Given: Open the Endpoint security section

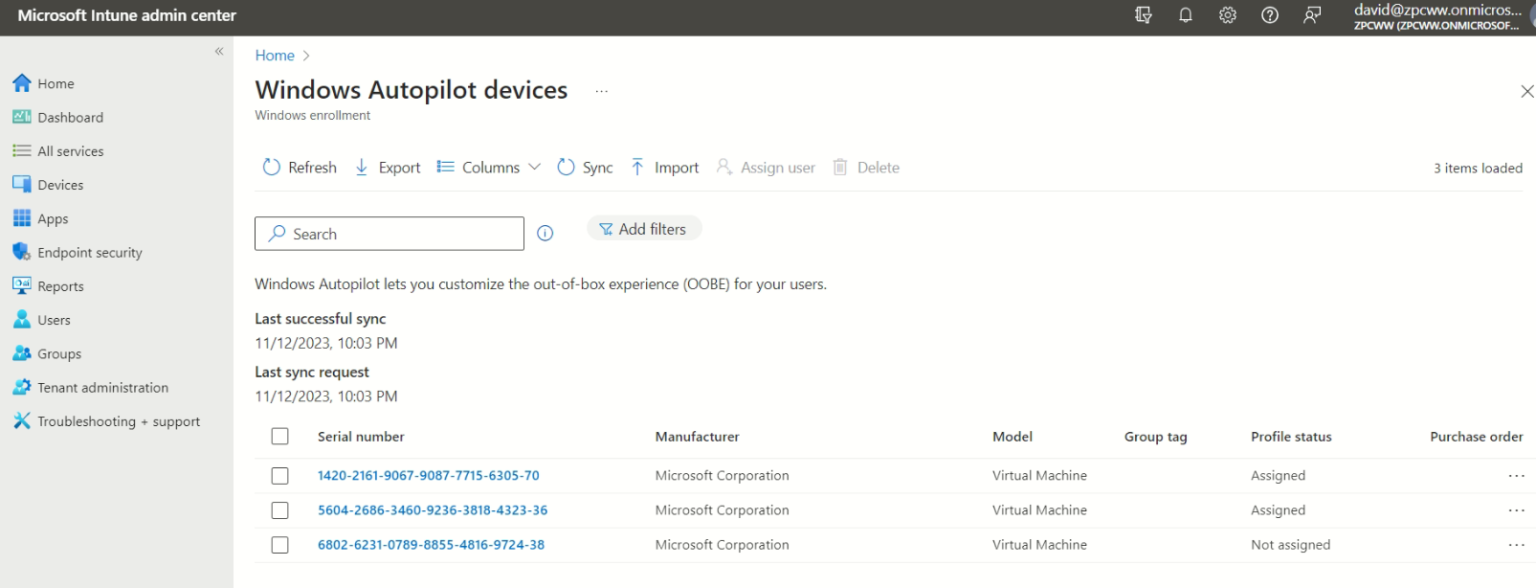Looking at the screenshot, I should [x=88, y=252].
